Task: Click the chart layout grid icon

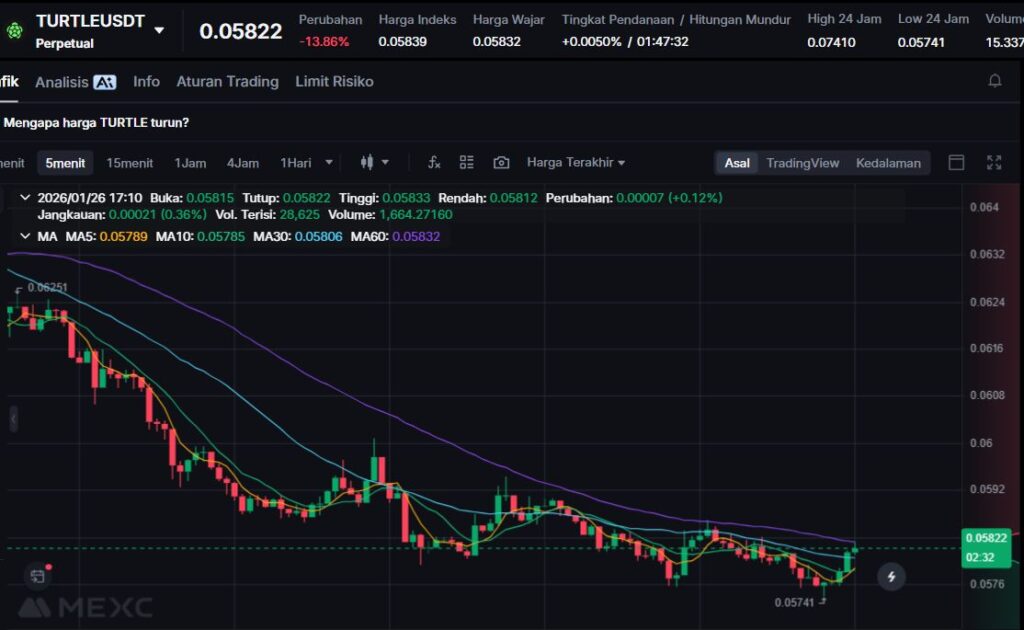Action: [x=467, y=162]
